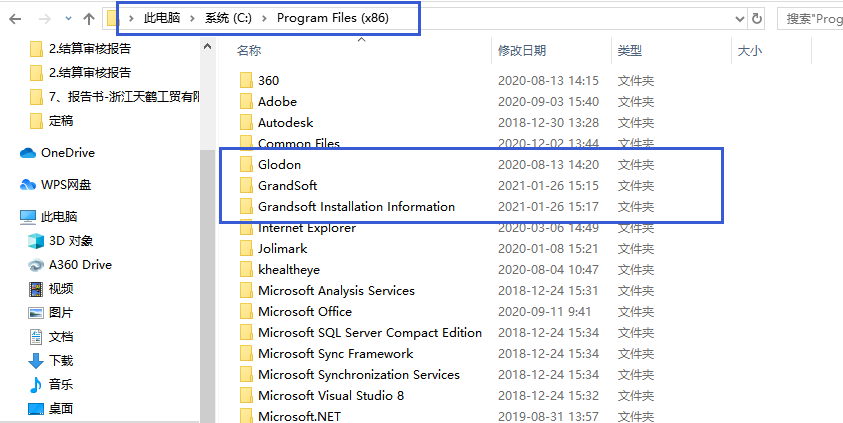Go back with the left arrow button
Viewport: 843px width, 423px height.
pos(15,19)
